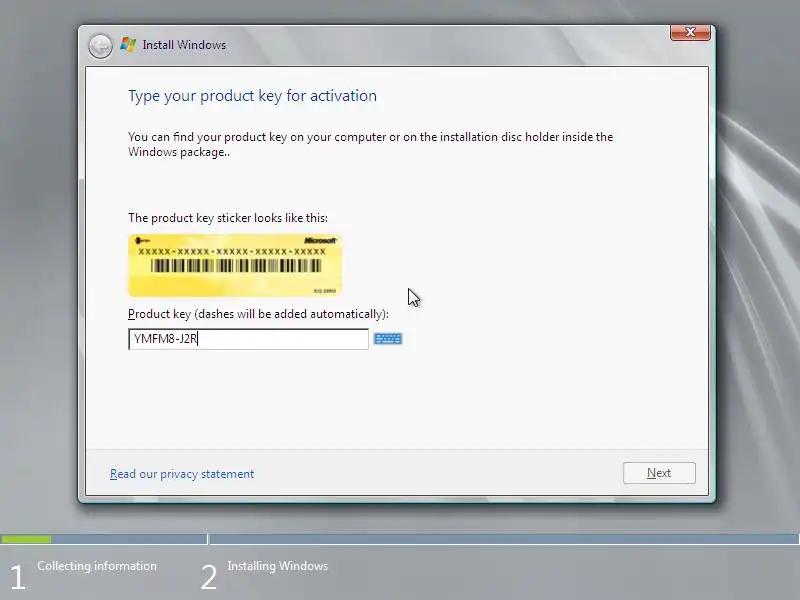Click the setup progress bar
This screenshot has width=800, height=600.
[x=400, y=539]
